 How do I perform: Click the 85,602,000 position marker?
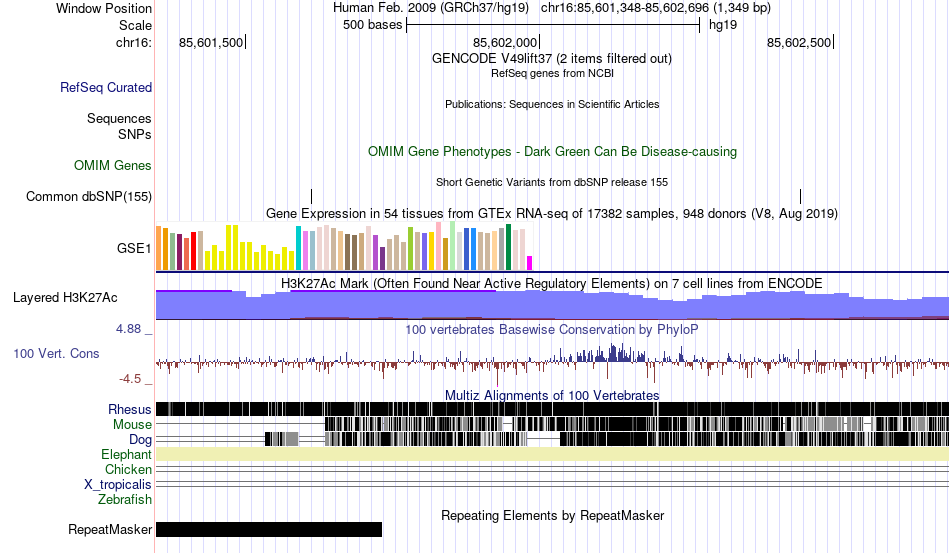(x=506, y=42)
